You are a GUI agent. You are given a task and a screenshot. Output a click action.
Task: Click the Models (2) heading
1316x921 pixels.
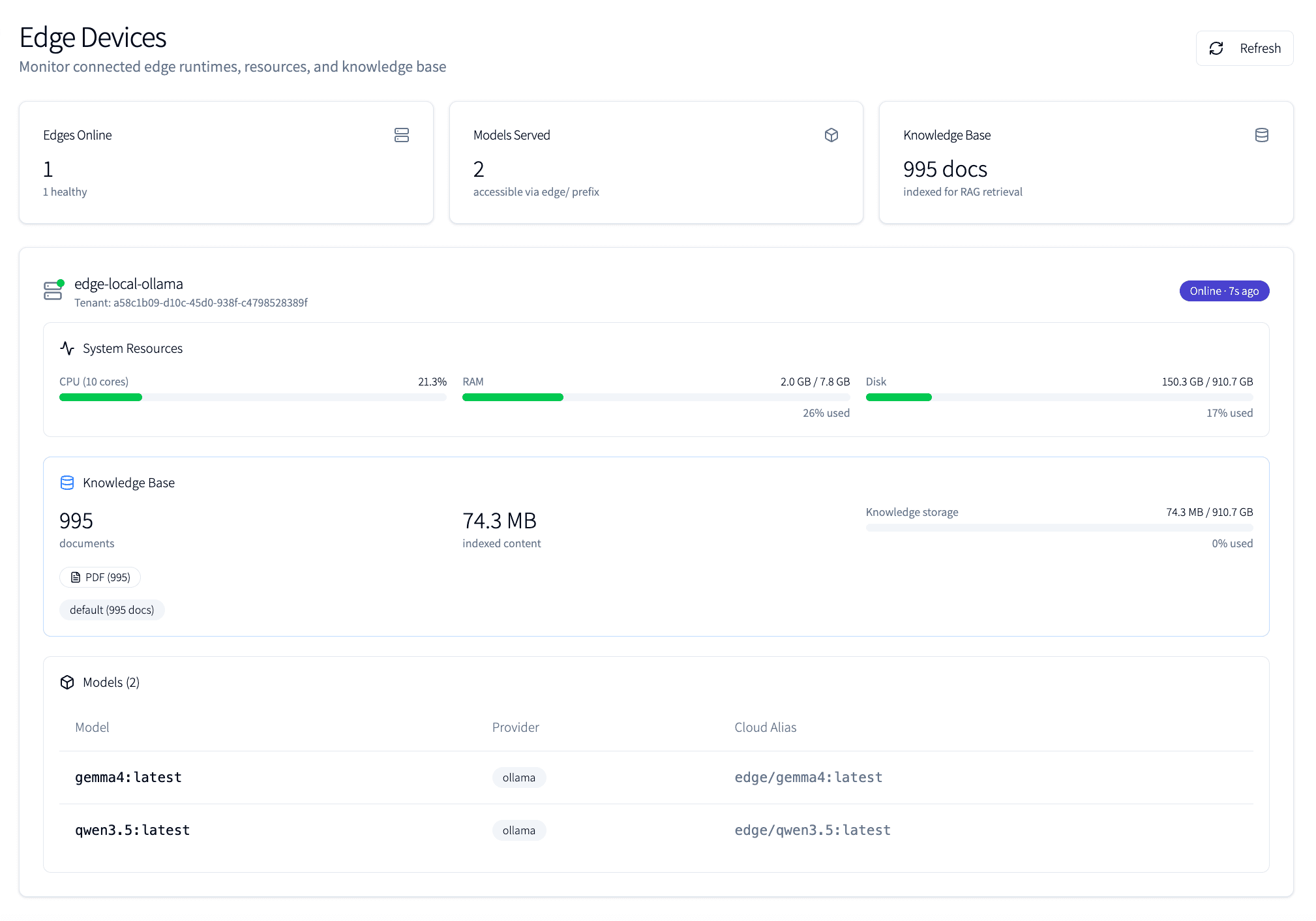[112, 682]
